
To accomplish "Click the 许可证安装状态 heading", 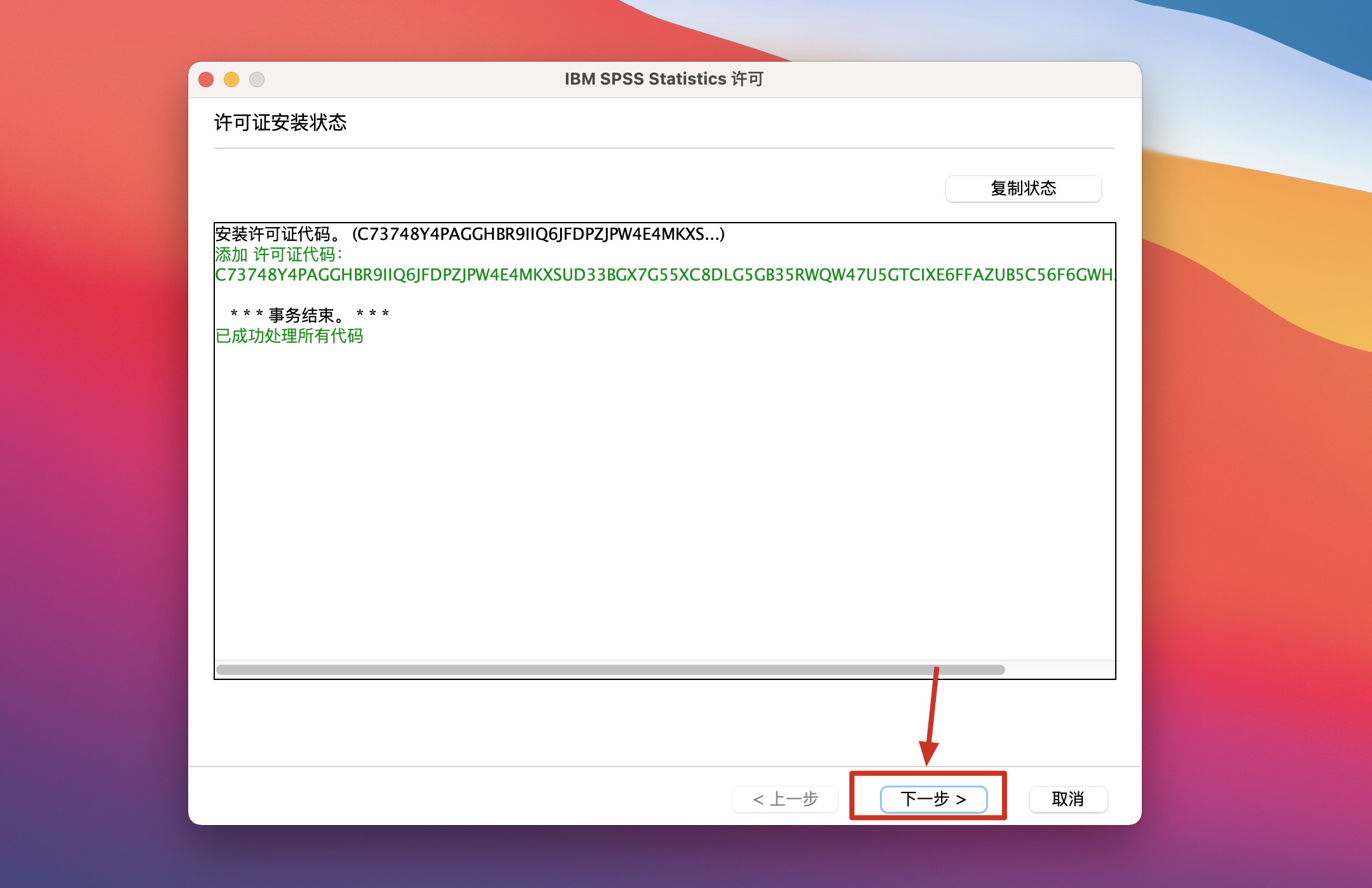I will point(280,122).
